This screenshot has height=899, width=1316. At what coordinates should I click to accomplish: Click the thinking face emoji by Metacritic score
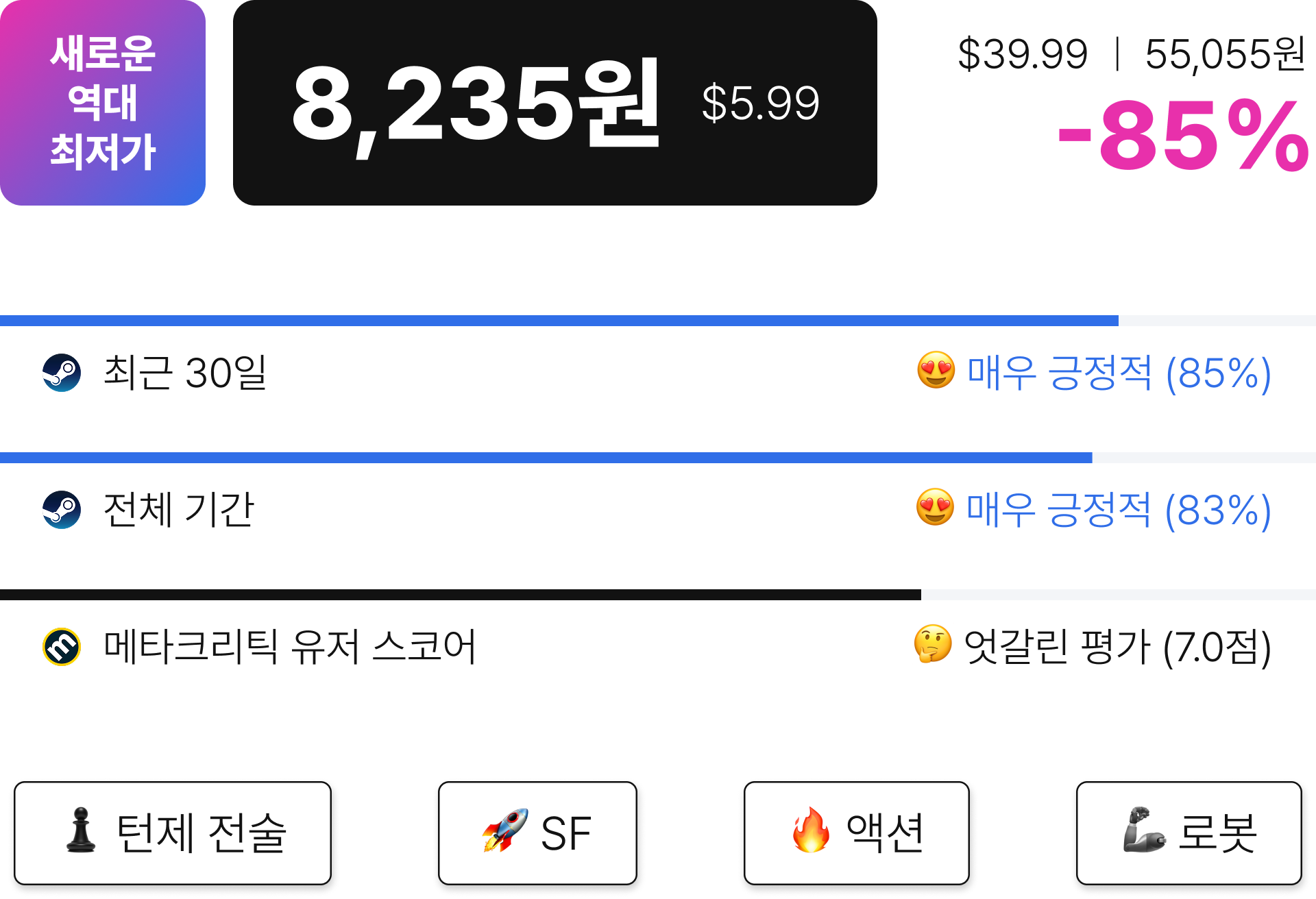click(933, 644)
